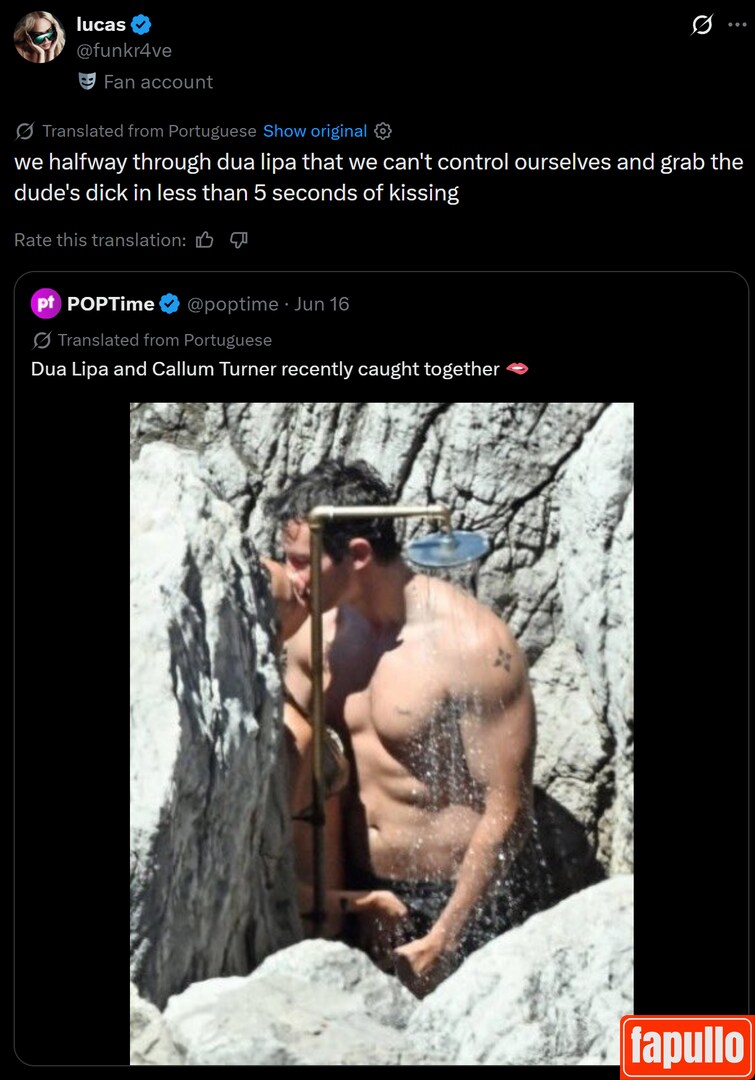Screen dimensions: 755x1080
Task: Open the quoted tweet photo
Action: [382, 734]
